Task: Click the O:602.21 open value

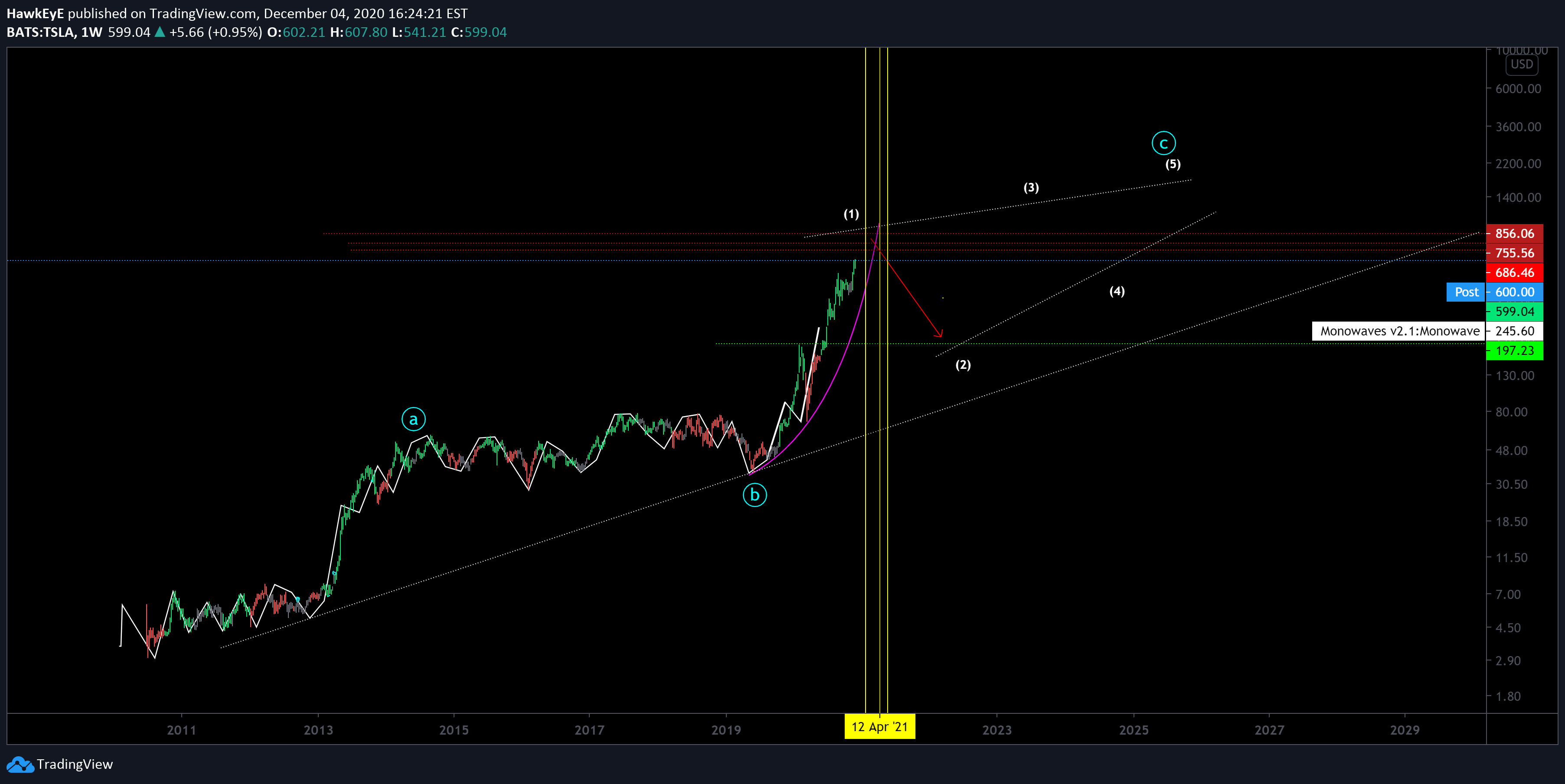Action: pyautogui.click(x=297, y=32)
